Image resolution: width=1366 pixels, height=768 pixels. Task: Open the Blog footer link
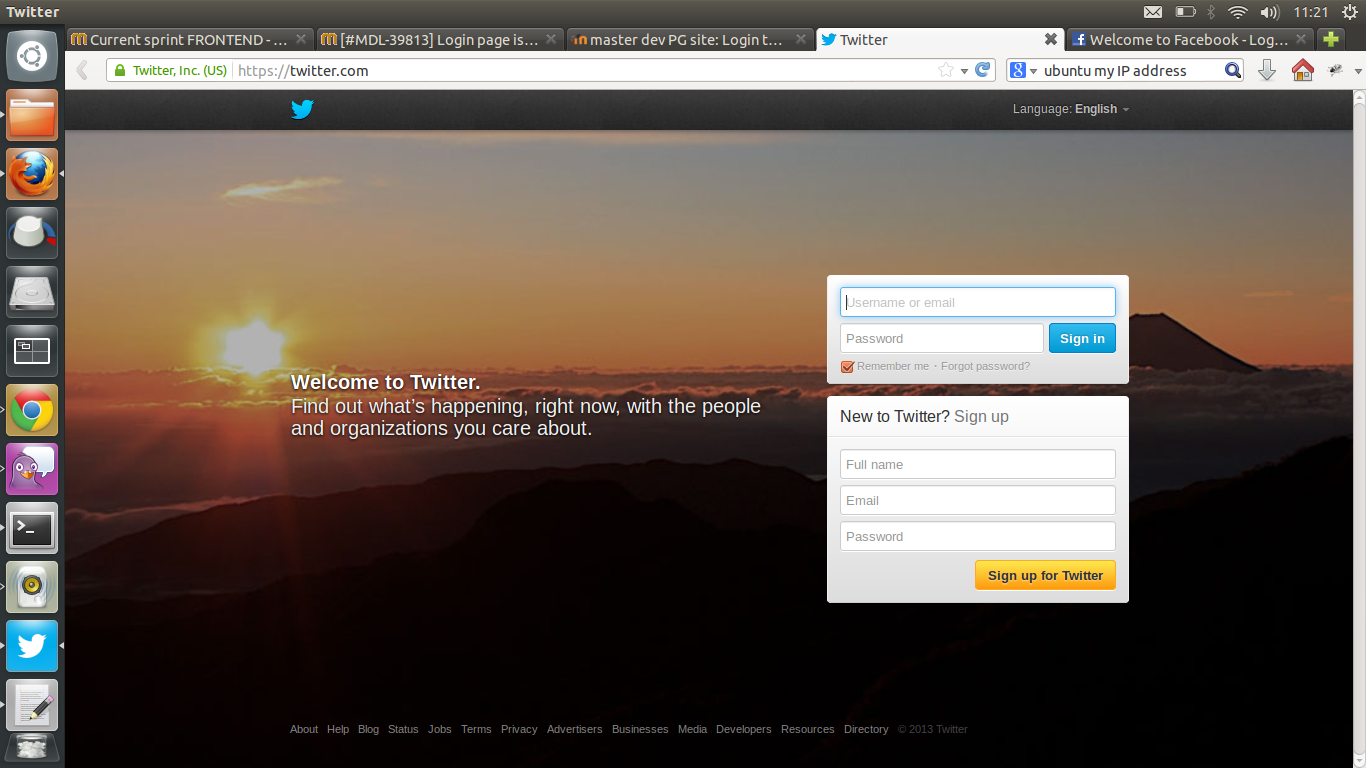point(369,729)
